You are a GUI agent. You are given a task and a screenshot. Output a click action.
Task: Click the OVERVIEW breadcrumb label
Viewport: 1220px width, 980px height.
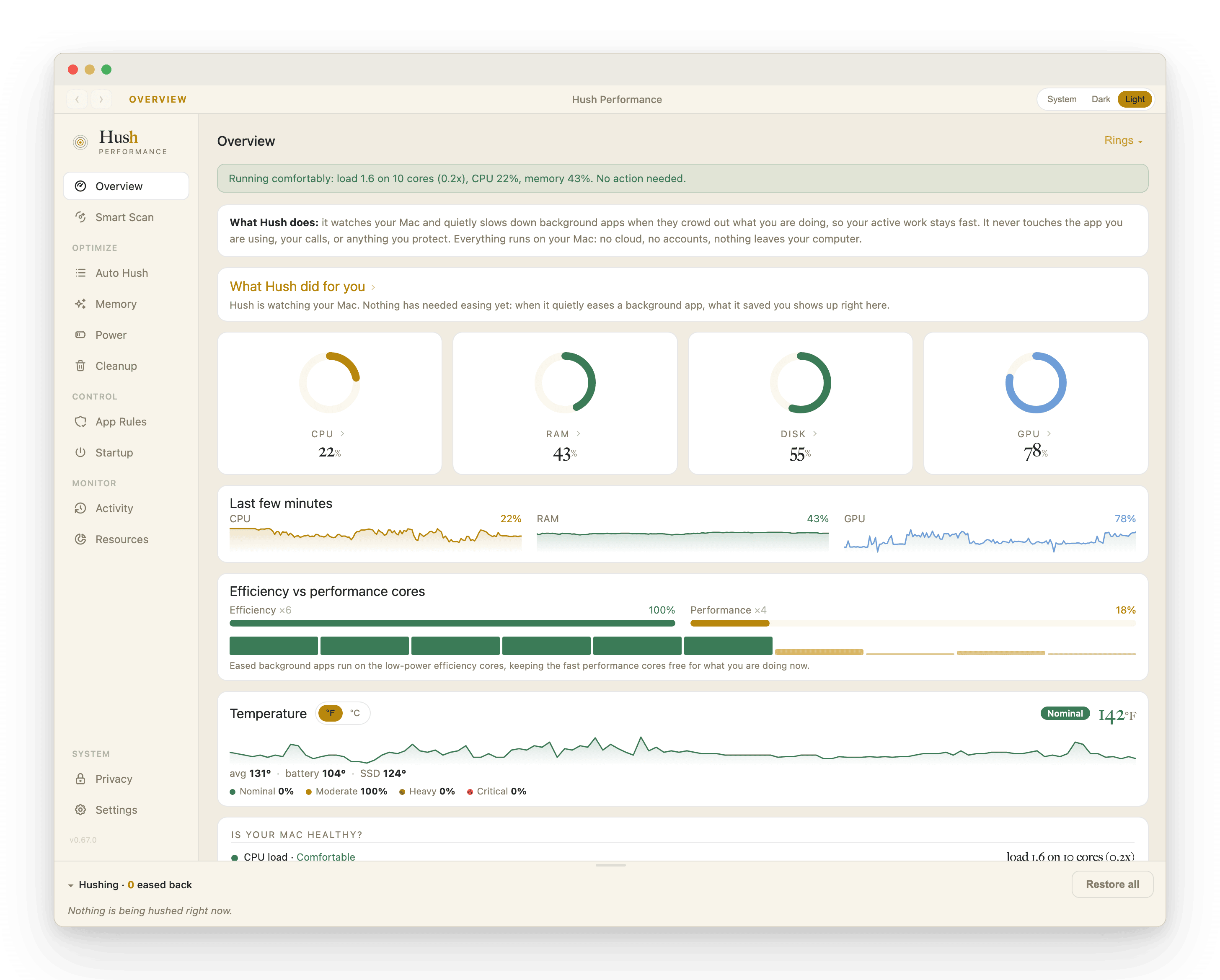click(158, 100)
